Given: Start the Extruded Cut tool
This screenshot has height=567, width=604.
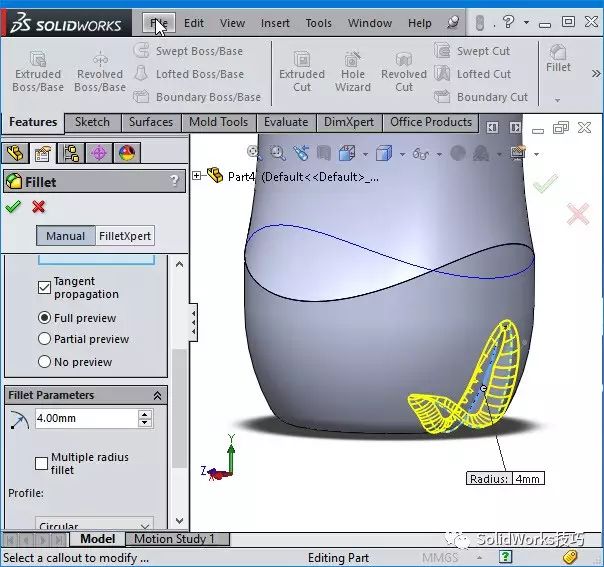Looking at the screenshot, I should [302, 72].
